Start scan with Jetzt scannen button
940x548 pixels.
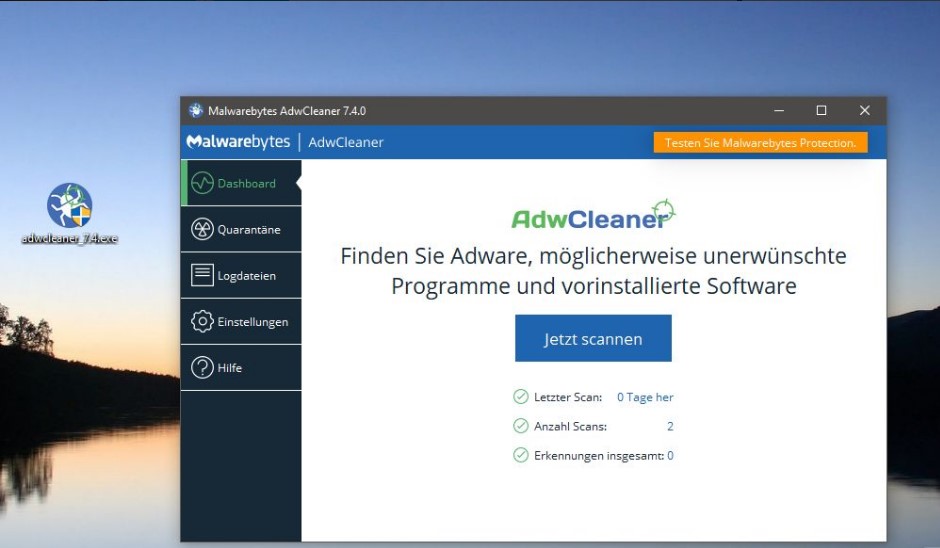(x=593, y=338)
